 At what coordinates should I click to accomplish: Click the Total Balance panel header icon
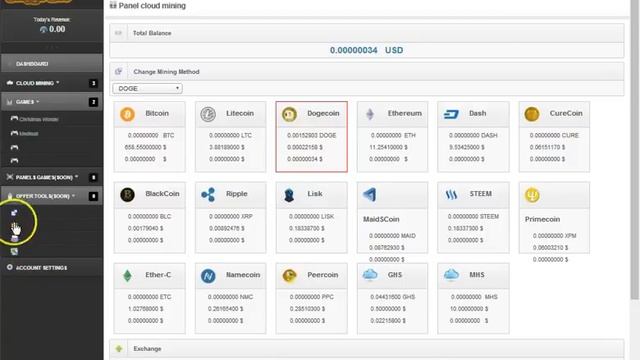coord(118,33)
